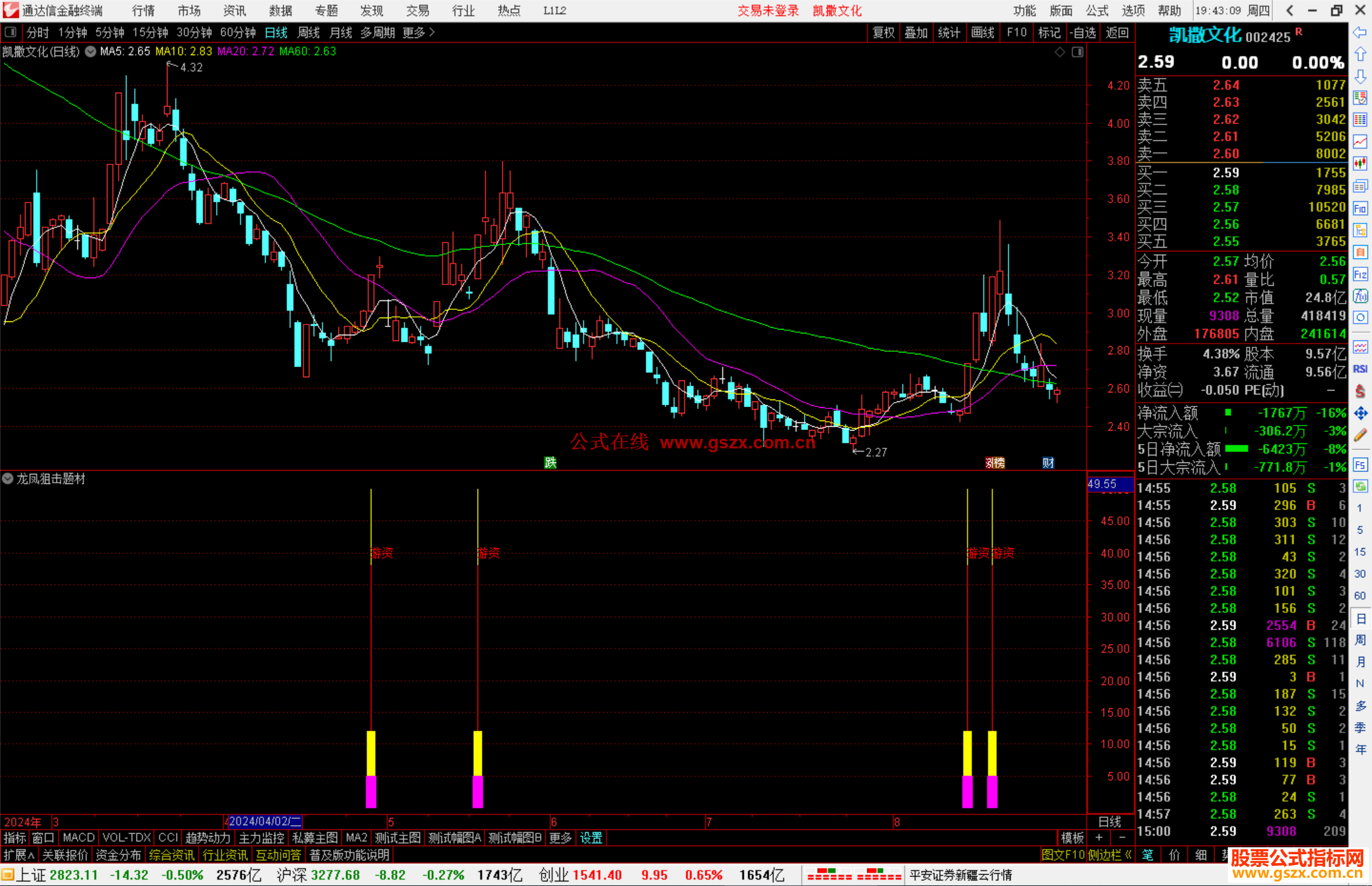Click the 设置 indicator settings link
The width and height of the screenshot is (1372, 886).
591,838
